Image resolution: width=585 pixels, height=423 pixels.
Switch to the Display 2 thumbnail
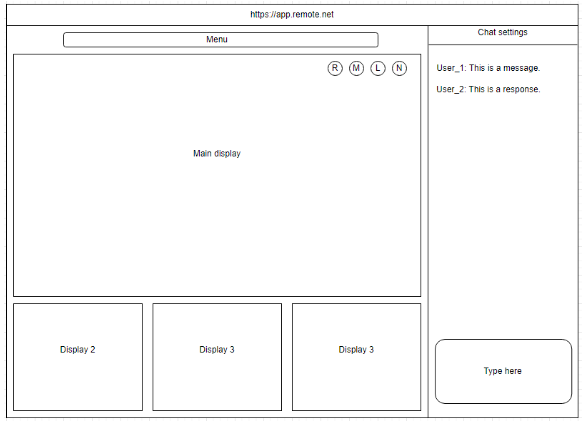(x=78, y=357)
